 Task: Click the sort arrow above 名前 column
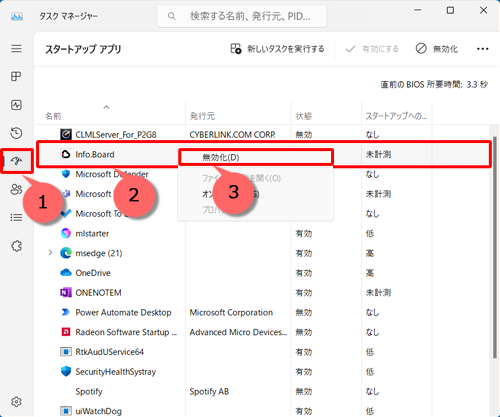click(x=106, y=107)
